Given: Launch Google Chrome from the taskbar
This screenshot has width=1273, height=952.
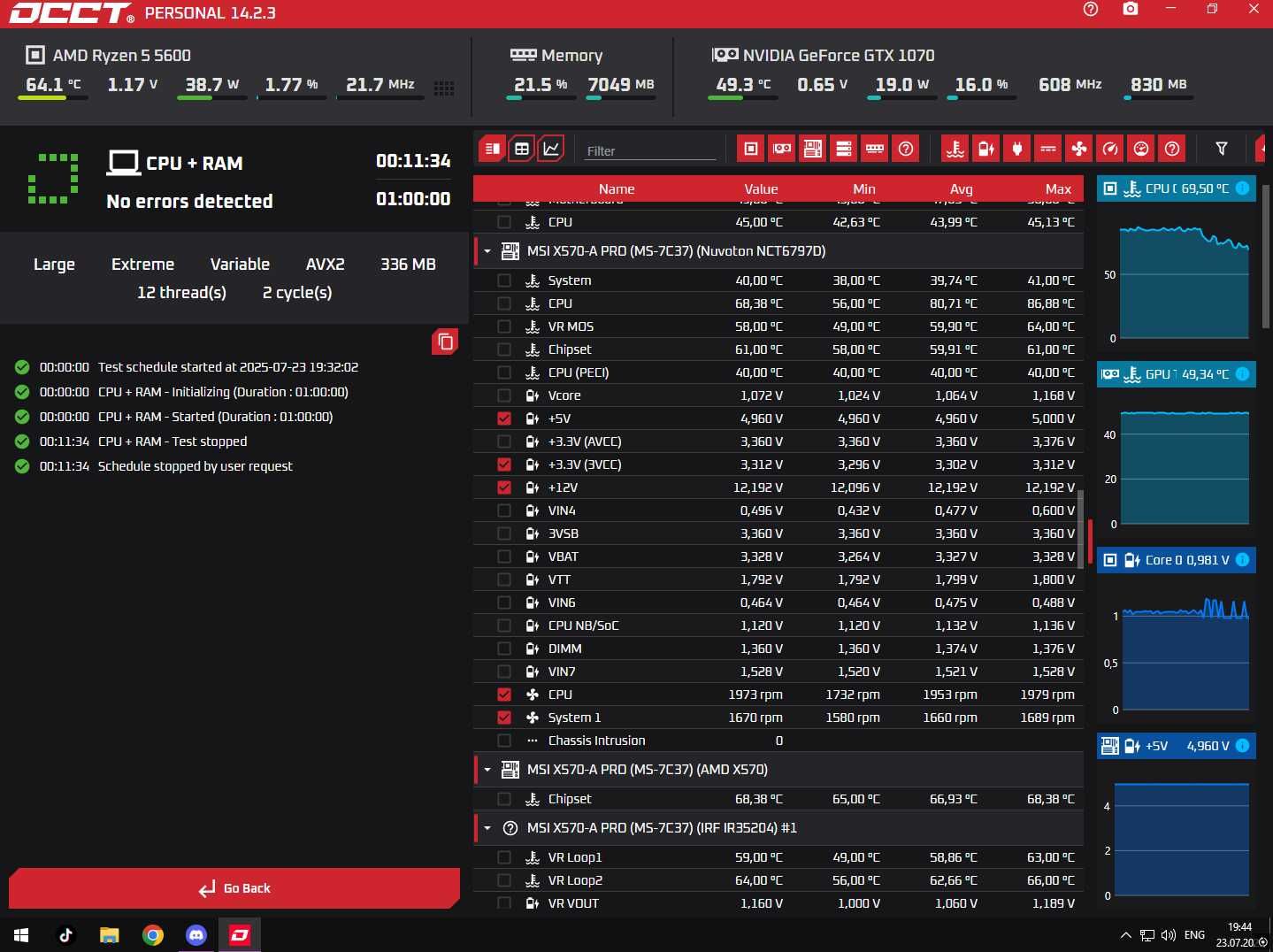Looking at the screenshot, I should click(x=153, y=935).
